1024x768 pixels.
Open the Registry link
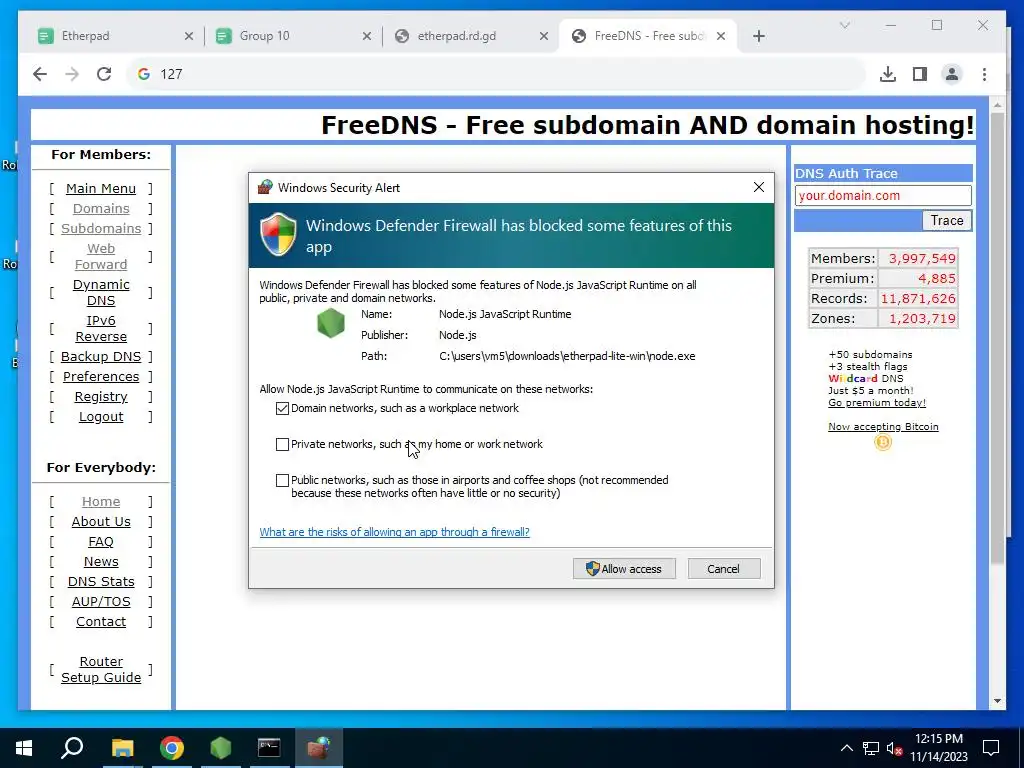pos(101,397)
